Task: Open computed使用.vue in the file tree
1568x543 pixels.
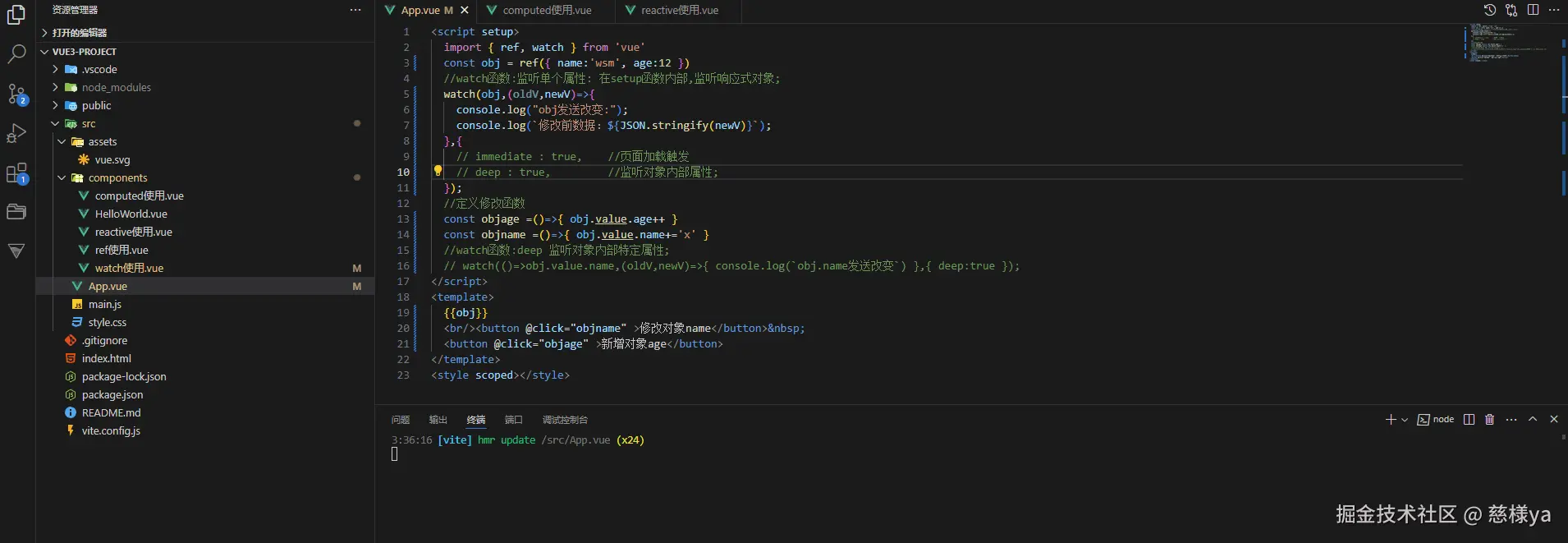Action: pos(205,196)
